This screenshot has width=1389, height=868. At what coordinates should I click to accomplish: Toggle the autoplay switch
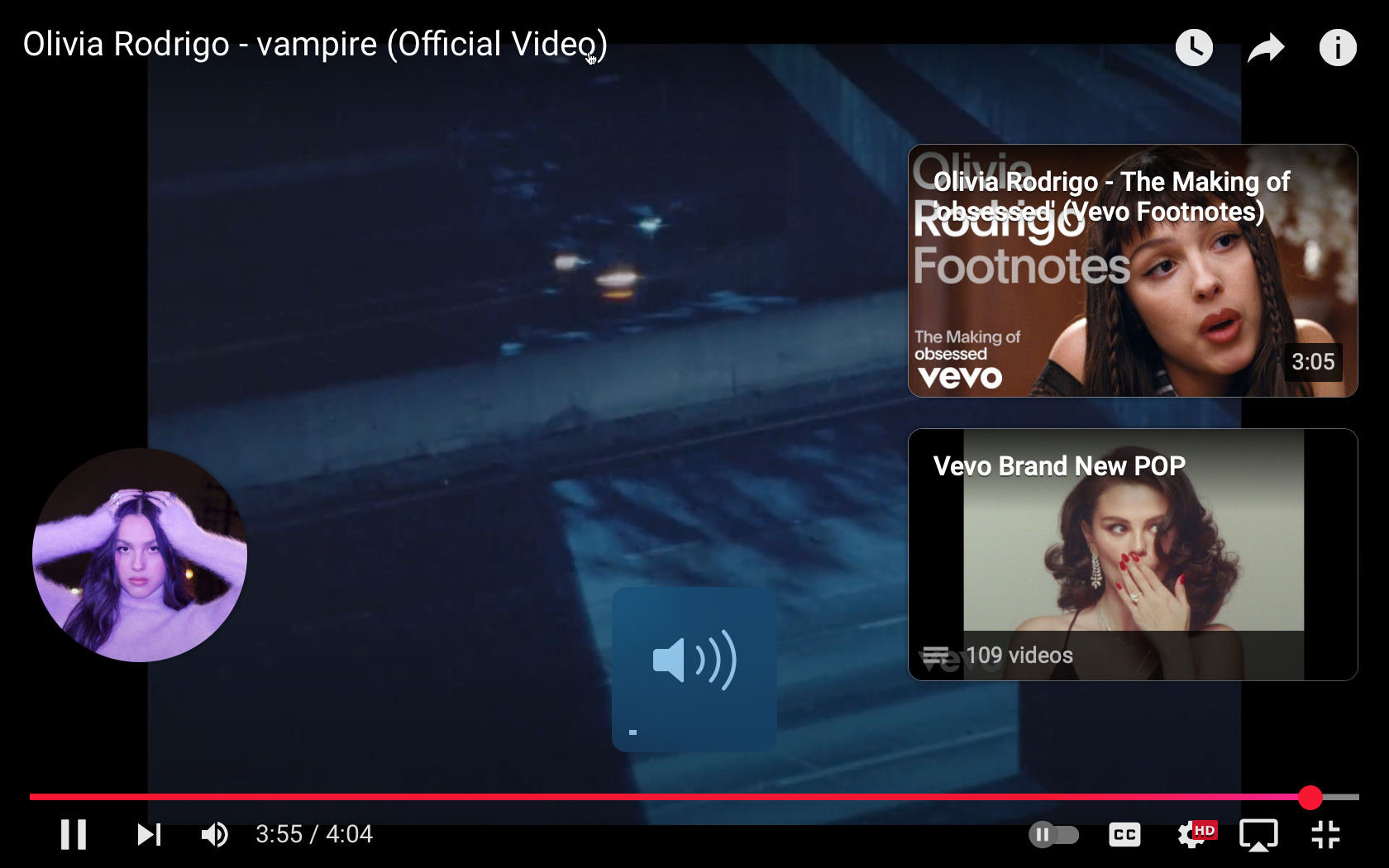pos(1053,834)
